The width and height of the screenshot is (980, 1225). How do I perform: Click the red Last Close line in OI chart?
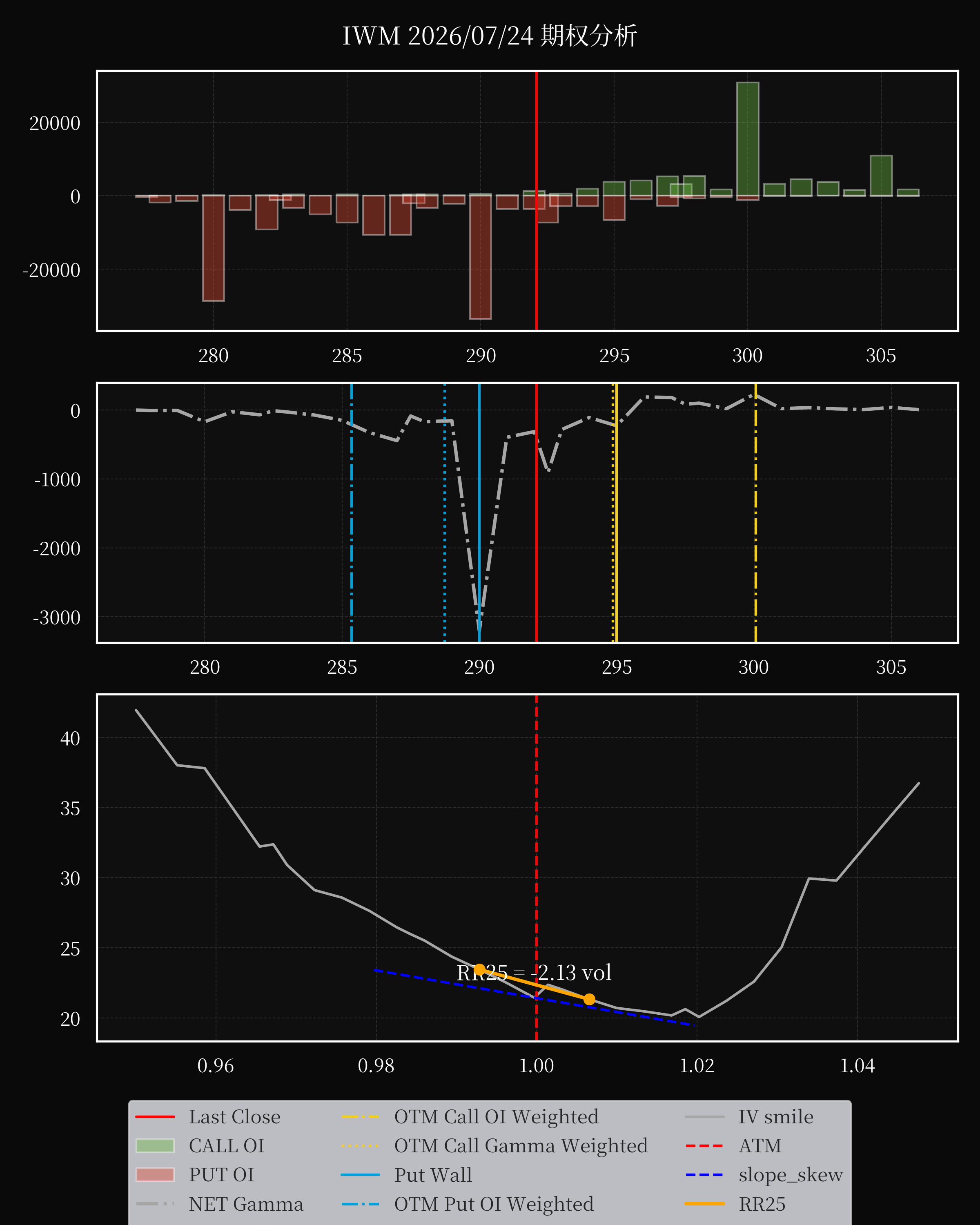(x=536, y=200)
